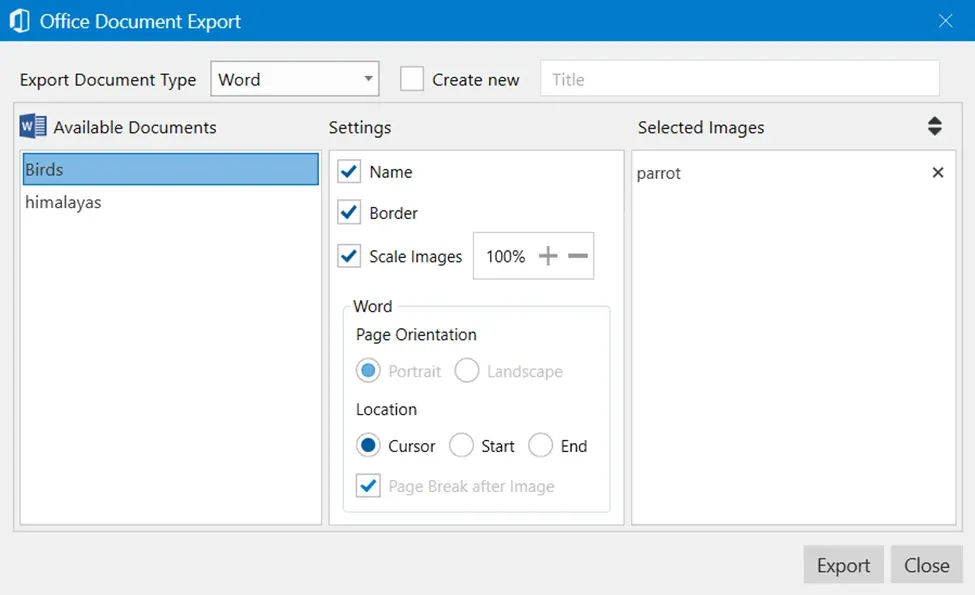Click the Close button
The image size is (975, 595).
[x=926, y=565]
